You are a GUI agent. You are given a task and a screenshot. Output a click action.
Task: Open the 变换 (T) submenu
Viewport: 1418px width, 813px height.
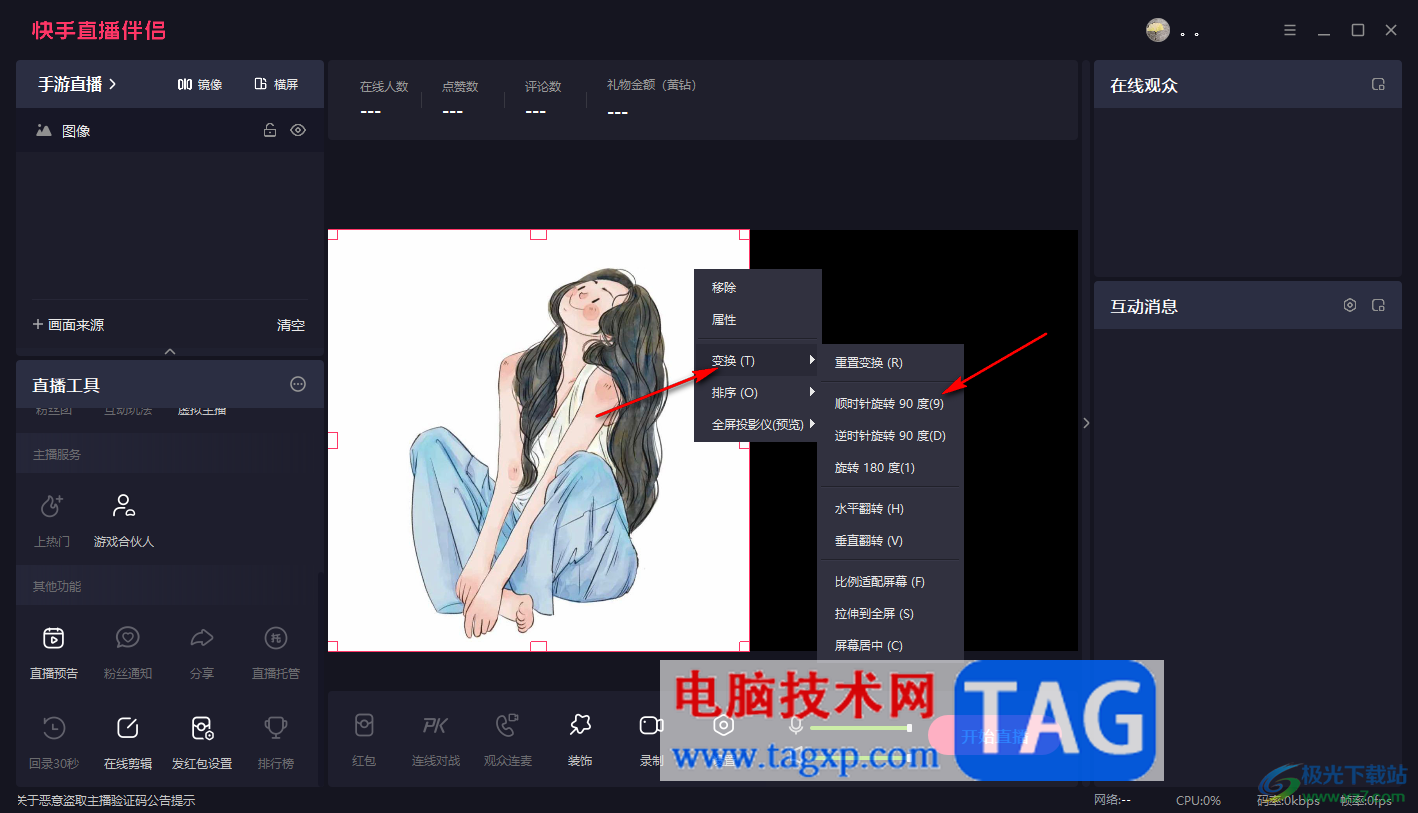(x=758, y=360)
